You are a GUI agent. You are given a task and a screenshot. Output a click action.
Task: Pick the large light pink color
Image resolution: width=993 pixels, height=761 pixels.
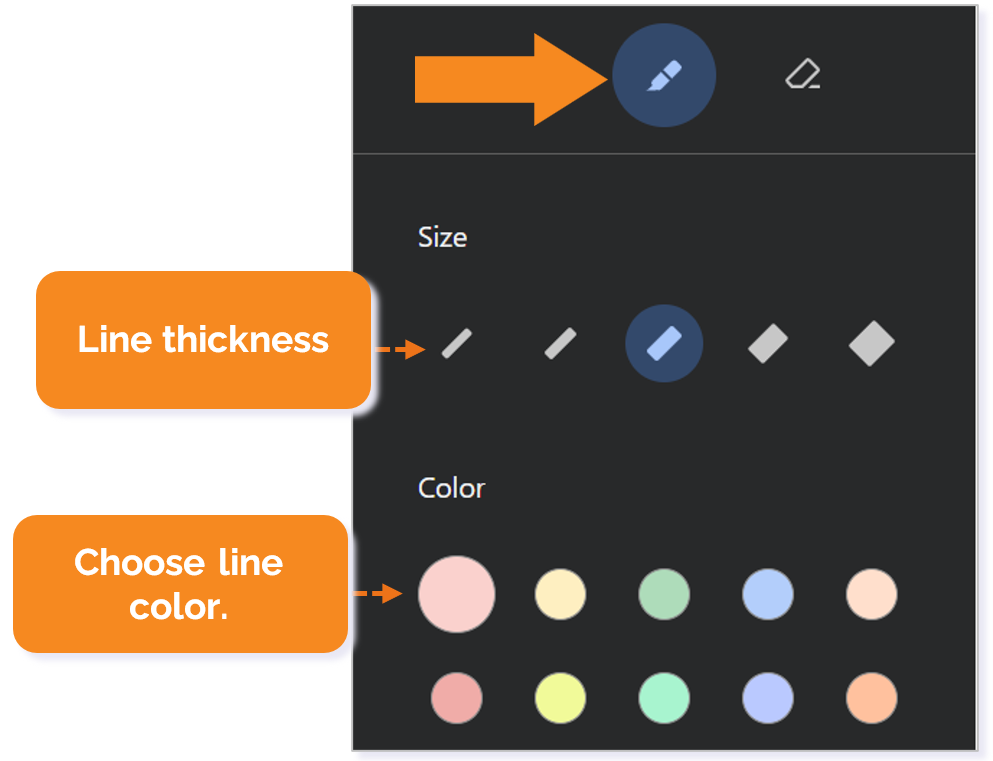point(457,594)
